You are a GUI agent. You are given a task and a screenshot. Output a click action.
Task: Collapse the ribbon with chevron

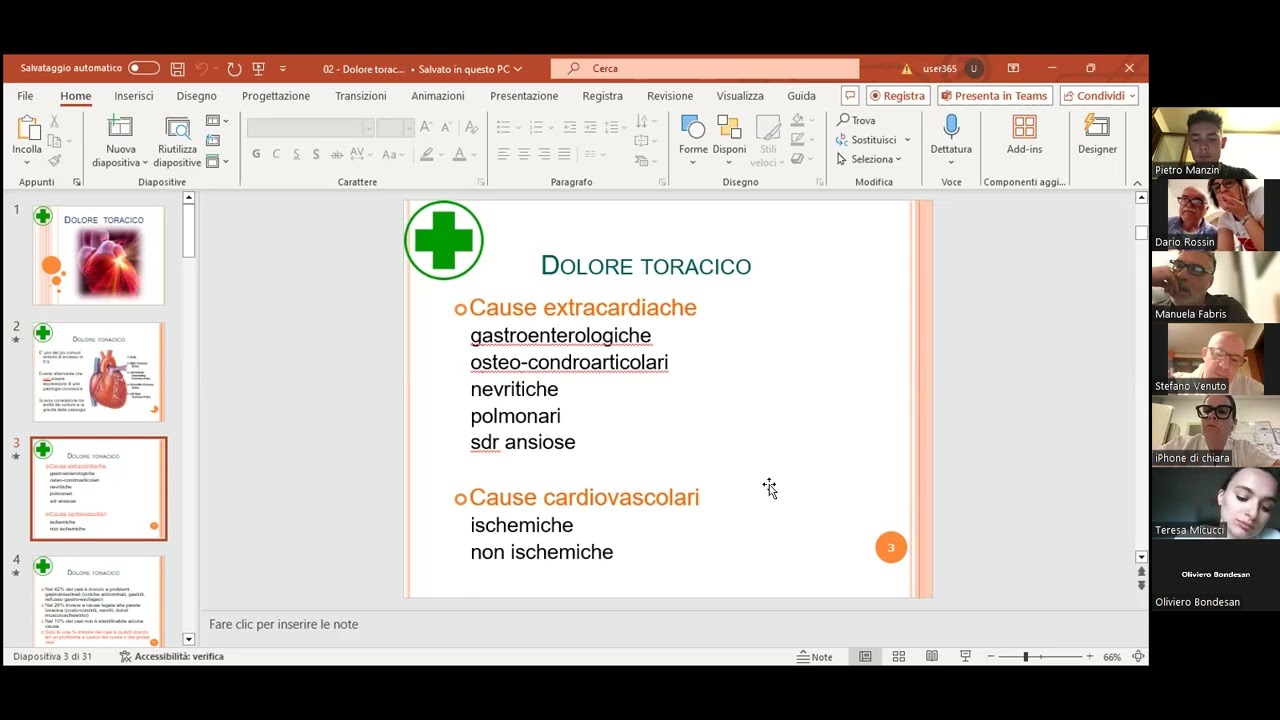pyautogui.click(x=1137, y=183)
